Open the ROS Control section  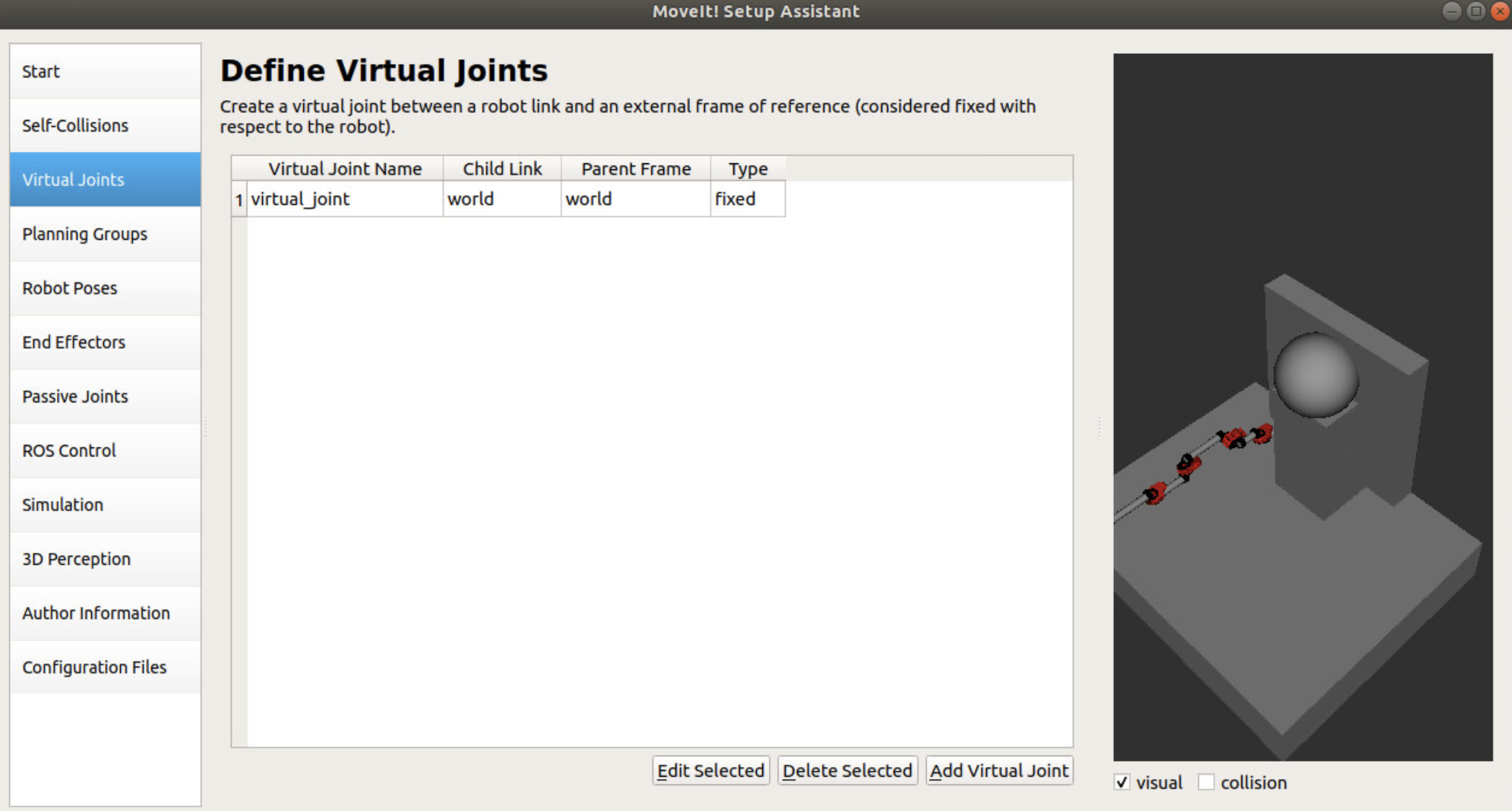tap(104, 450)
